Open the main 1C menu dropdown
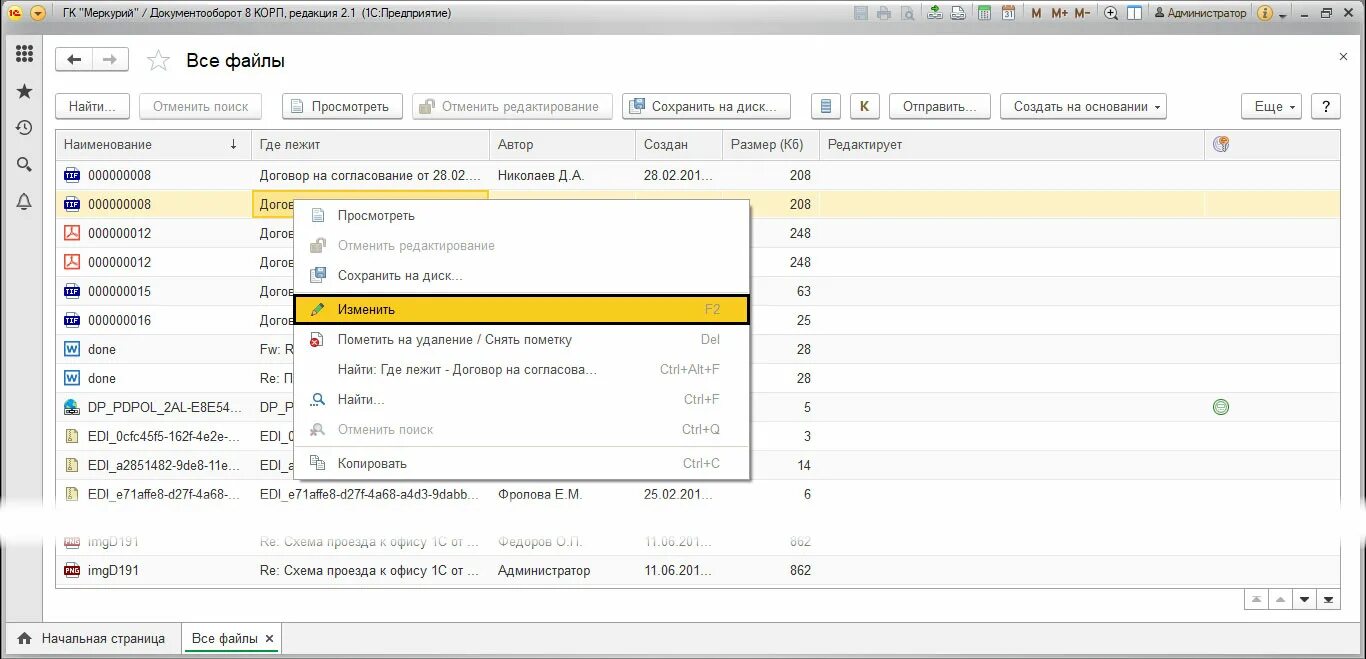1366x659 pixels. [38, 13]
